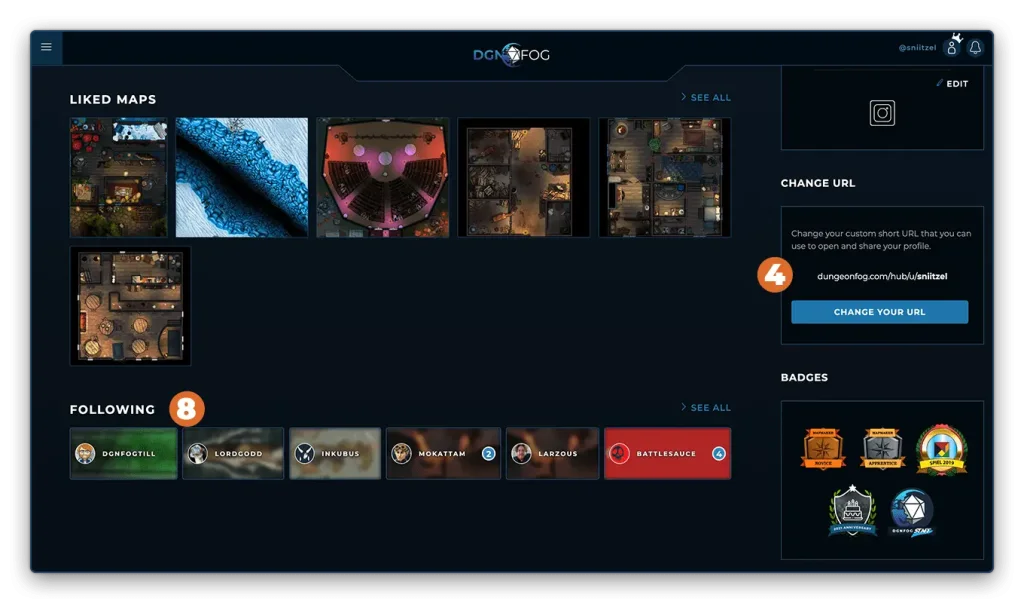
Task: Click the LIKED MAPS heading
Action: pos(113,99)
